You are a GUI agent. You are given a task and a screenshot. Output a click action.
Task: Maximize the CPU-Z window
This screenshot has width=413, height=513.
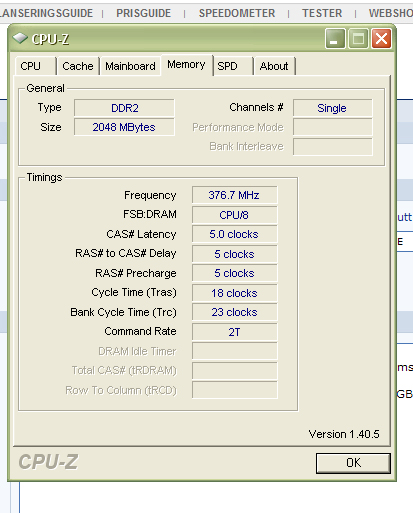click(x=358, y=39)
